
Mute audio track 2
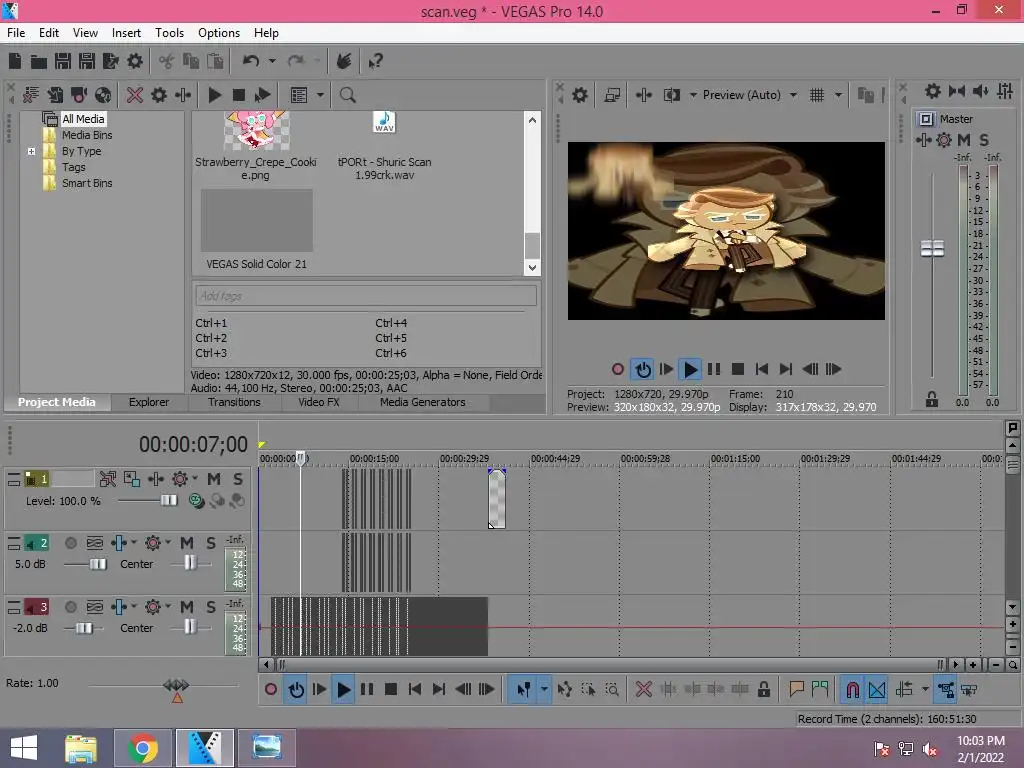pyautogui.click(x=187, y=543)
